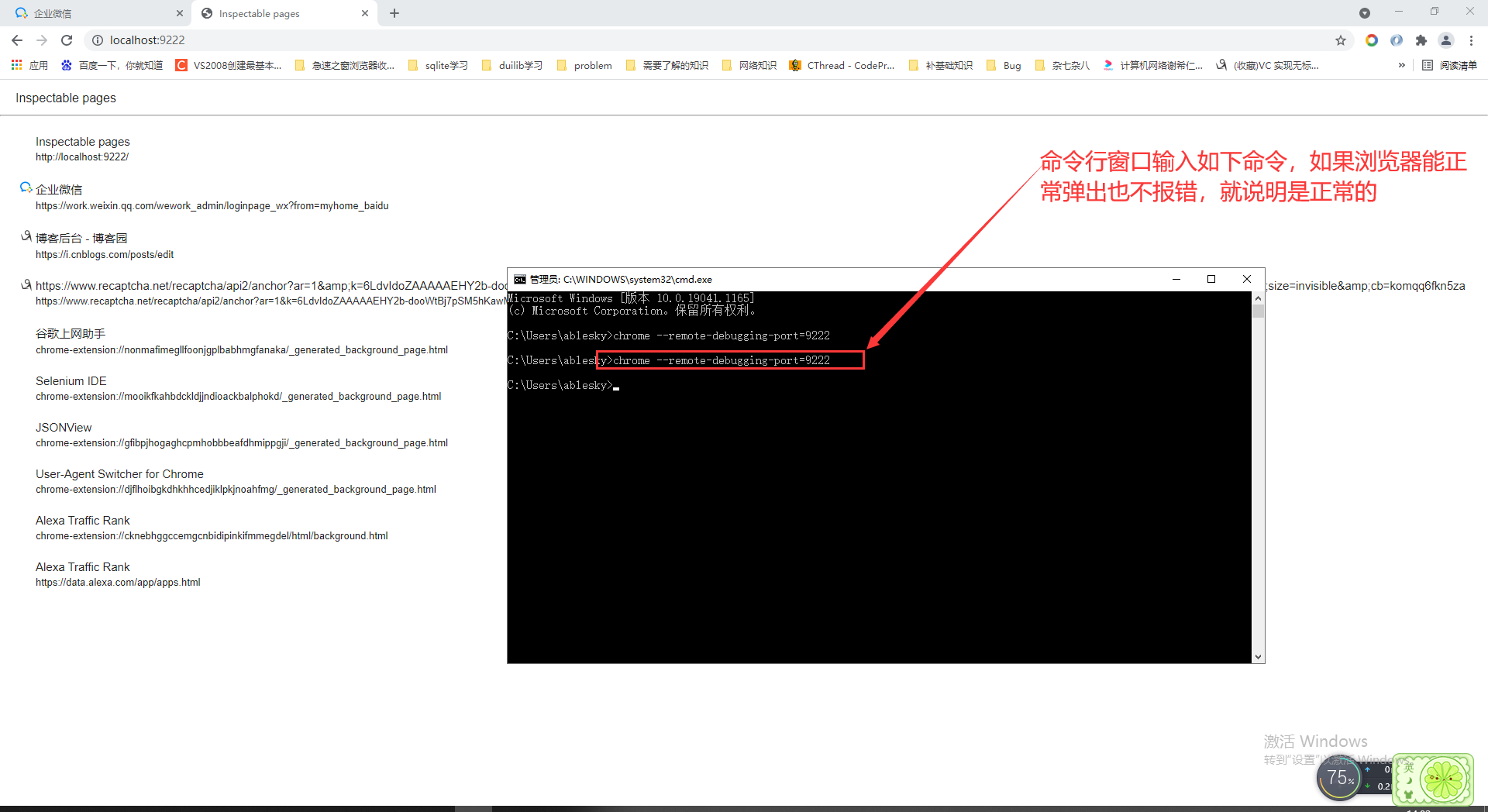This screenshot has height=812, width=1488.
Task: Click the 博客园 favicon in page list
Action: pos(26,236)
